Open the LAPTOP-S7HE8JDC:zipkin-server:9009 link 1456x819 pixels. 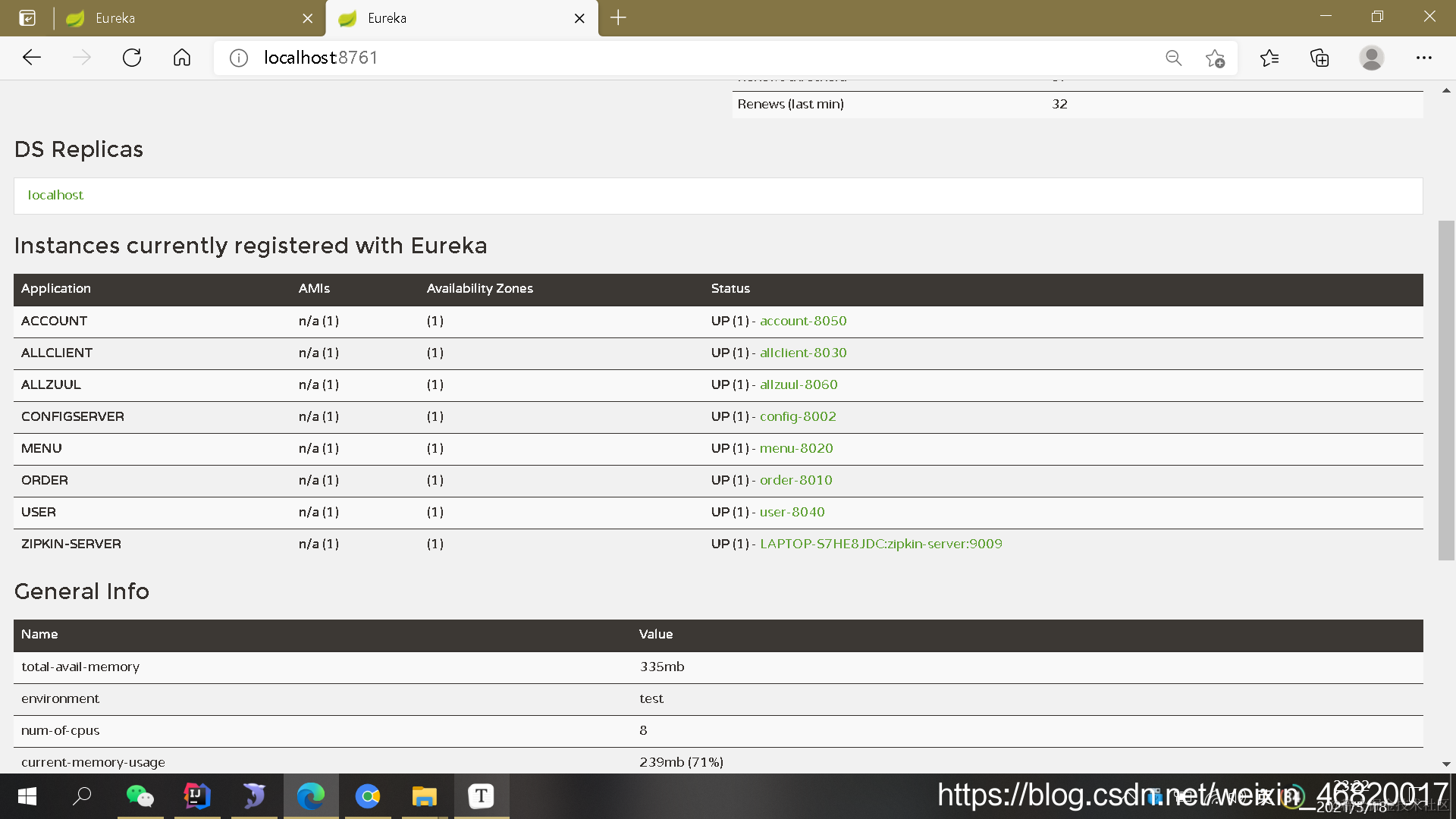pos(880,544)
